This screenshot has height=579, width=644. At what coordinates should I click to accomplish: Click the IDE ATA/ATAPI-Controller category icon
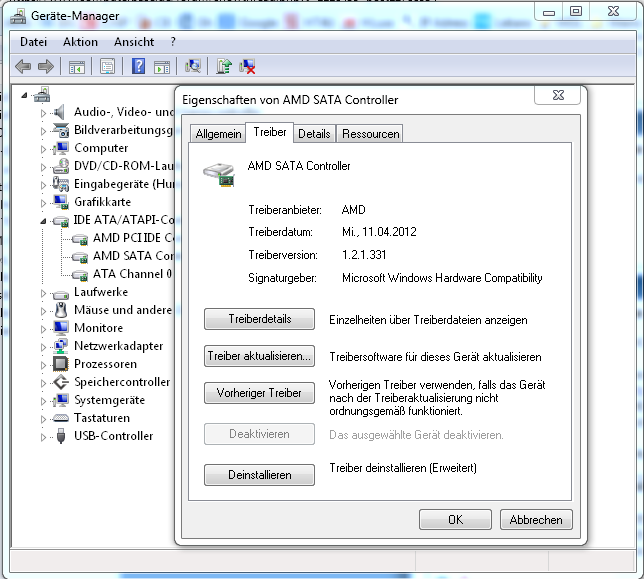61,221
